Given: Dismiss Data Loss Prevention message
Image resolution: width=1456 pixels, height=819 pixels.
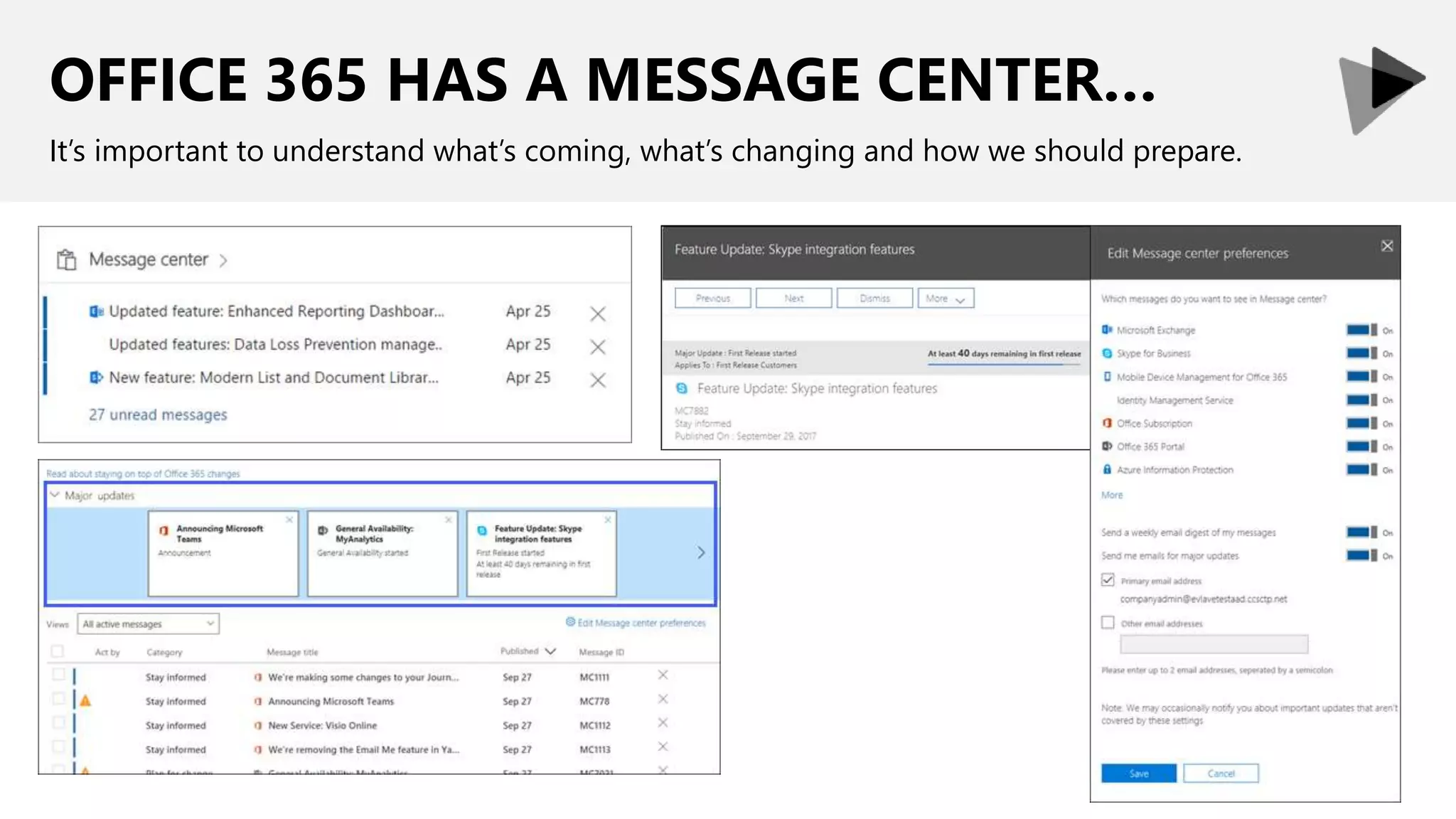Looking at the screenshot, I should tap(598, 347).
